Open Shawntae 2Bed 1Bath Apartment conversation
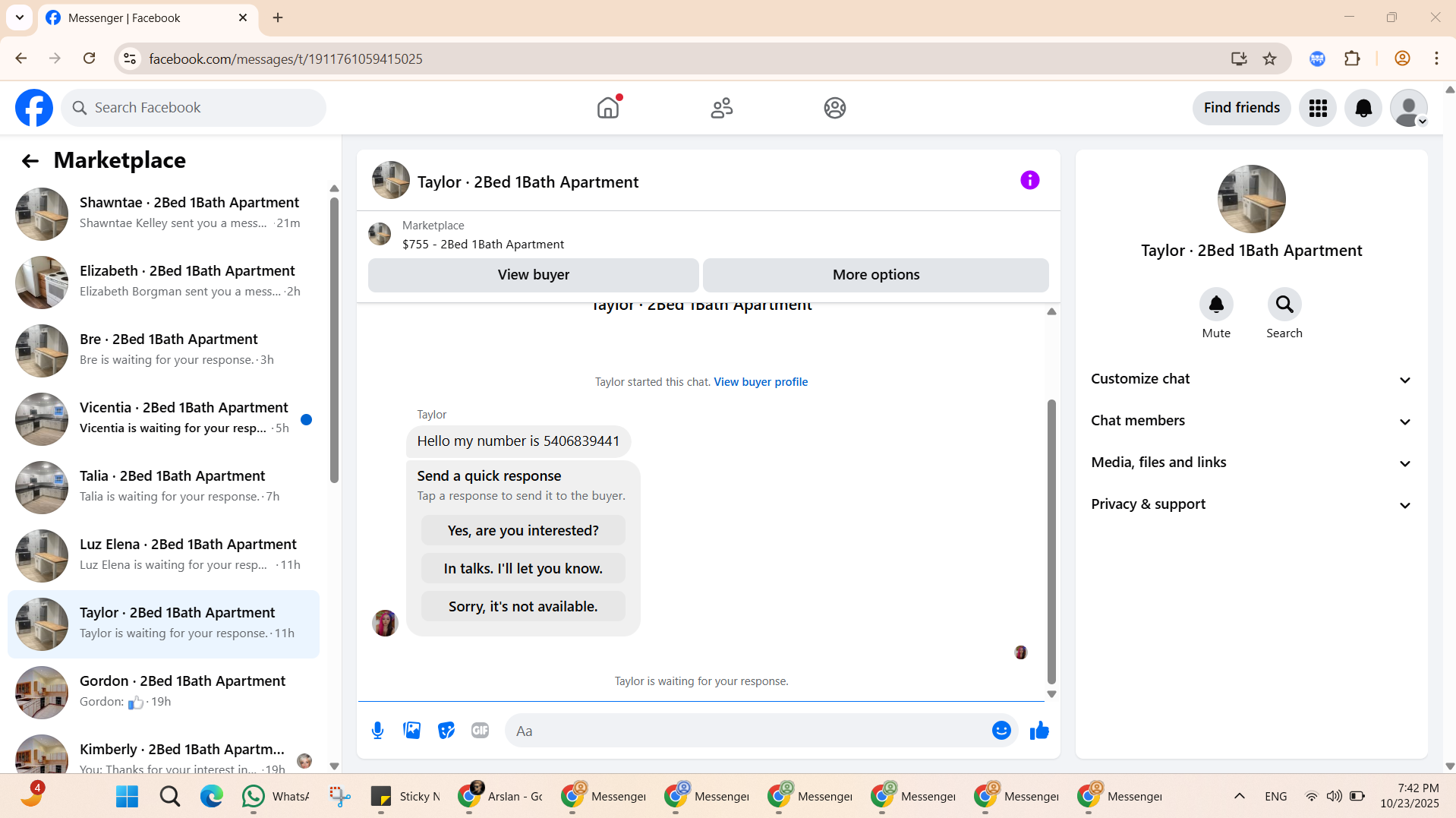This screenshot has width=1456, height=818. click(163, 213)
